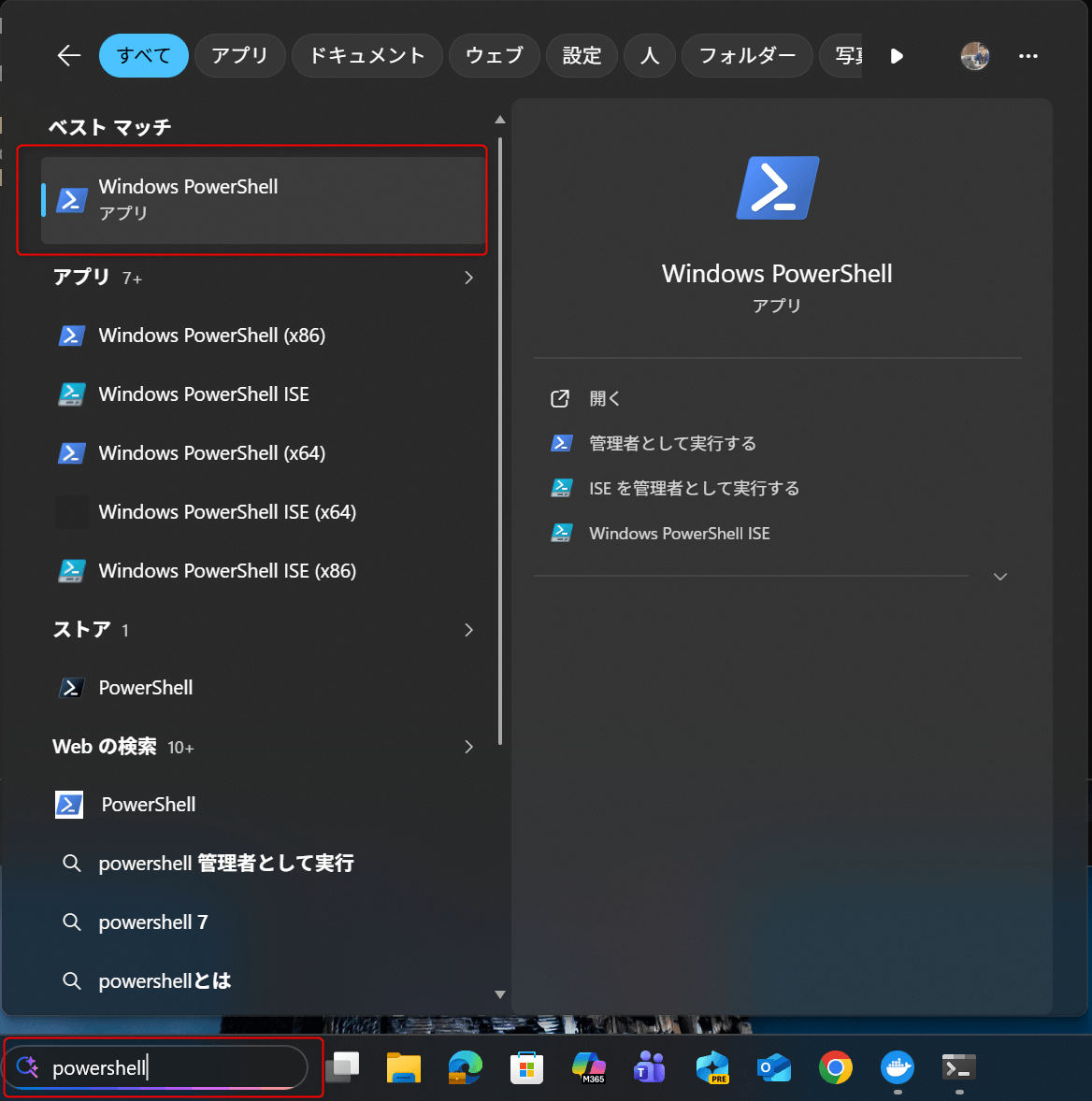Open the three-dot more options menu
1092x1101 pixels.
click(x=1028, y=56)
